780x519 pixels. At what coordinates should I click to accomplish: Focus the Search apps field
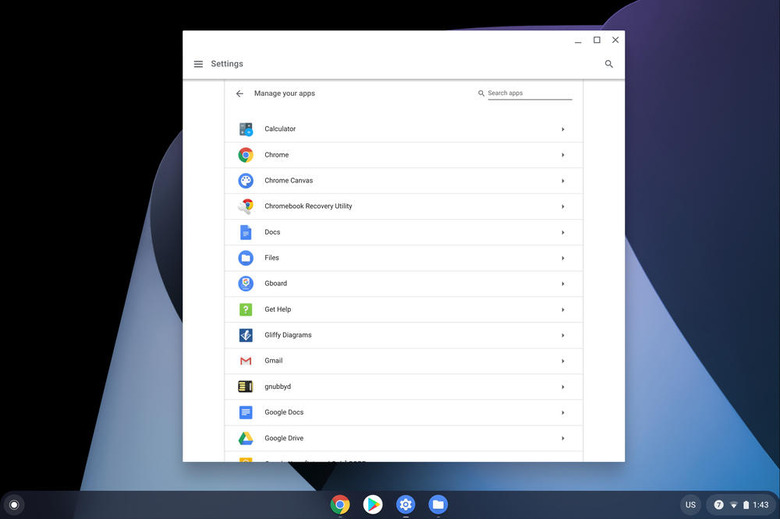point(529,93)
